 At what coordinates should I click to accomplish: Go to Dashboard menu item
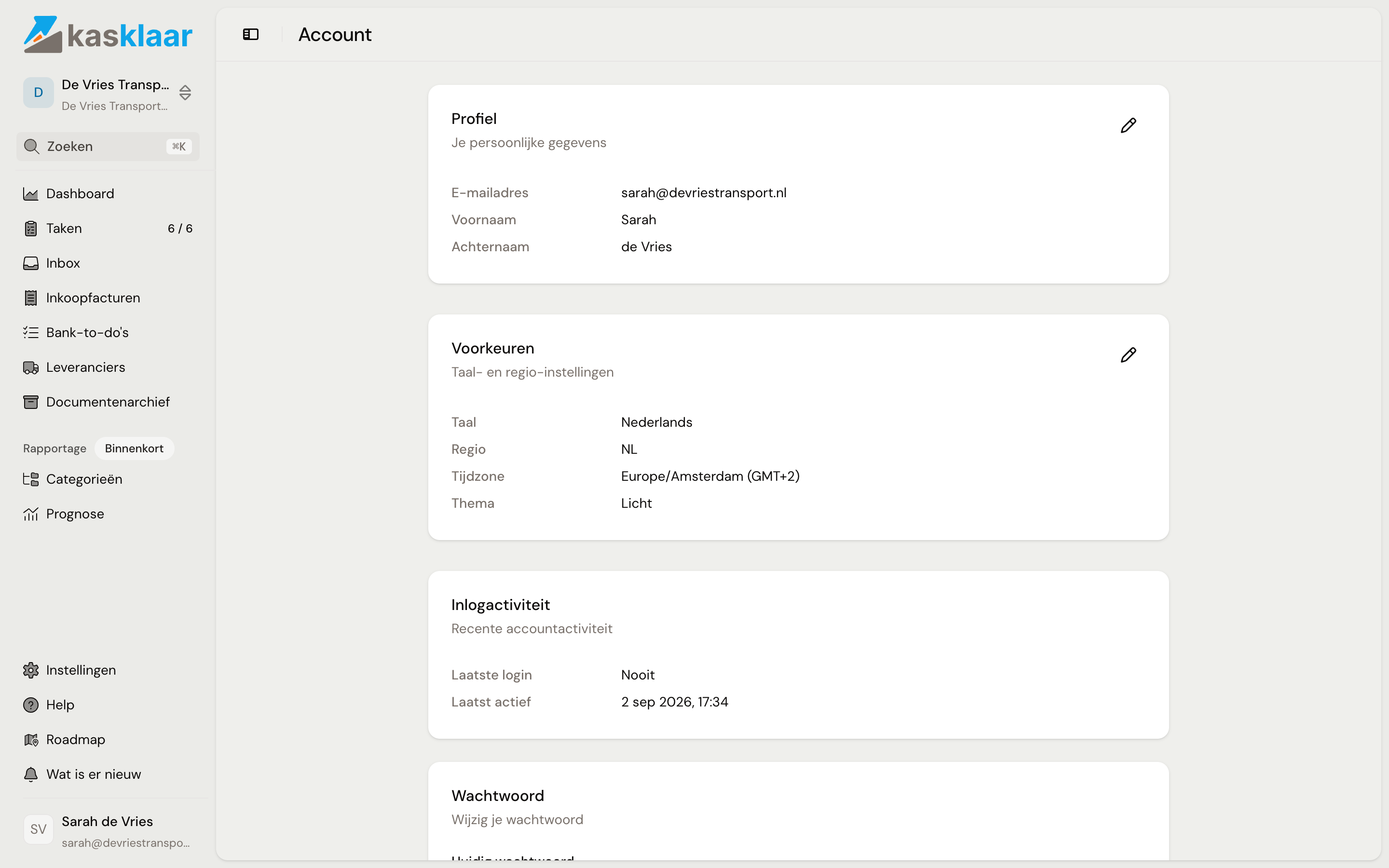pyautogui.click(x=108, y=194)
